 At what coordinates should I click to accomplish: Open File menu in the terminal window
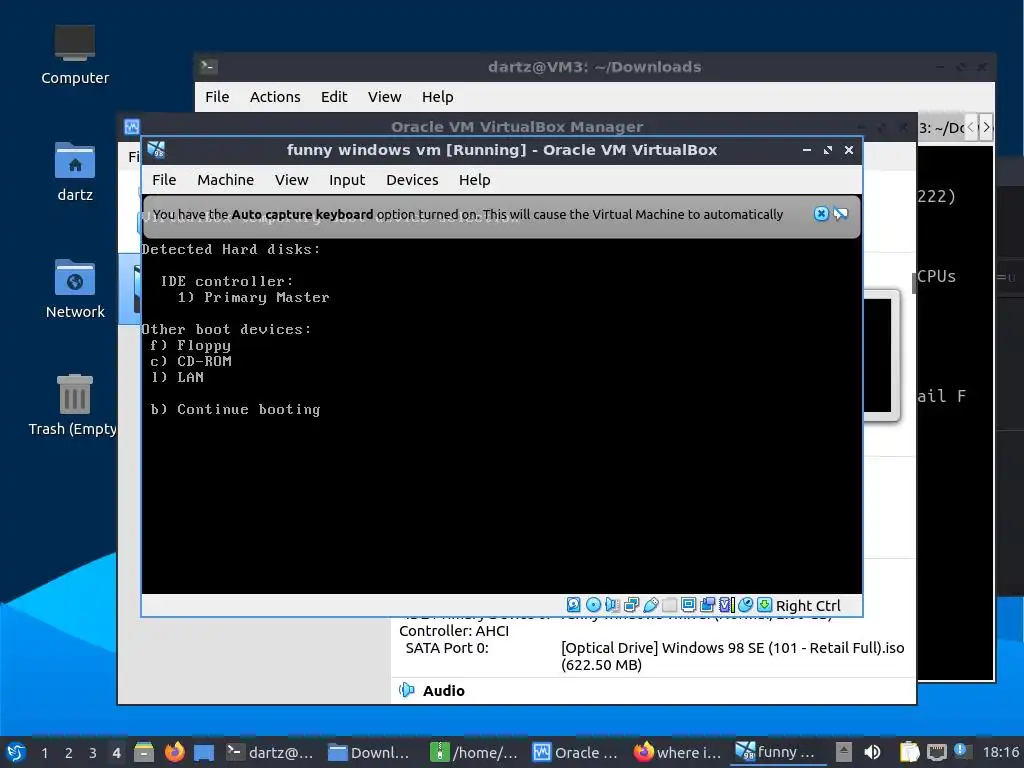(x=217, y=97)
